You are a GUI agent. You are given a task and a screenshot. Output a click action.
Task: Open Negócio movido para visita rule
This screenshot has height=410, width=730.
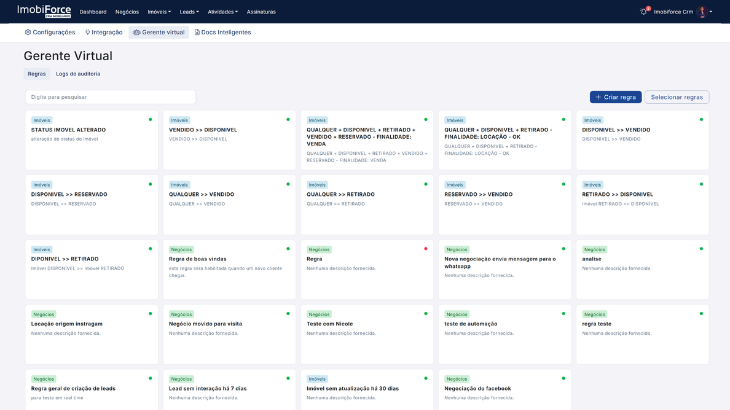pyautogui.click(x=229, y=334)
